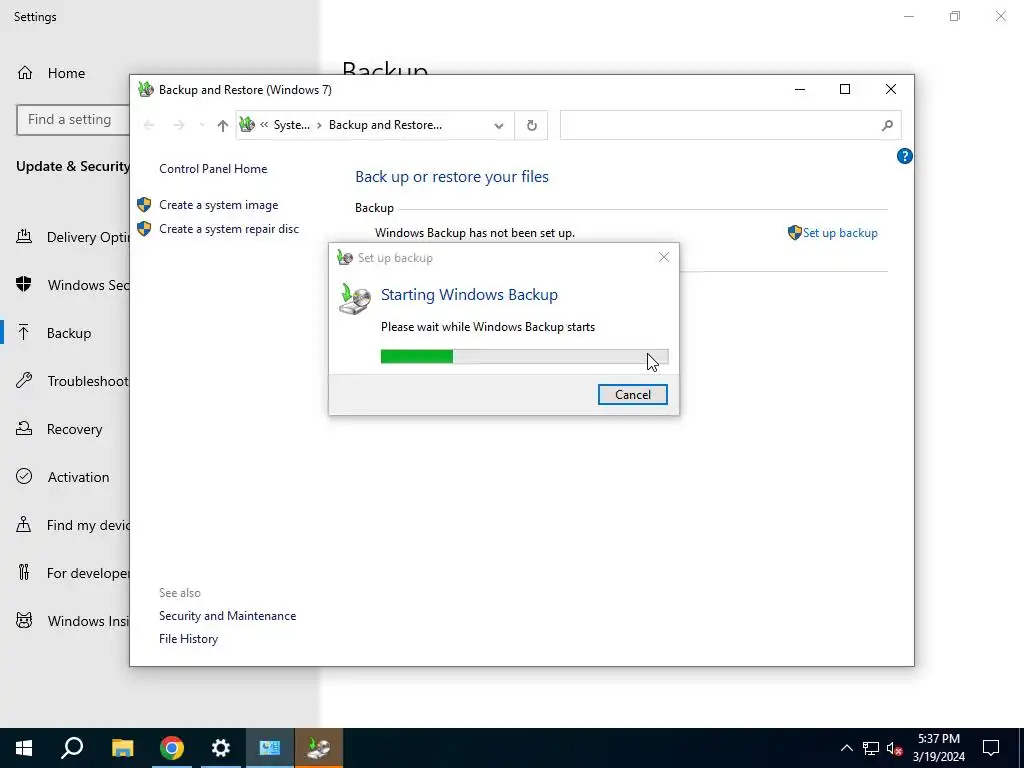1024x768 pixels.
Task: Open Create a system image
Action: tap(219, 205)
